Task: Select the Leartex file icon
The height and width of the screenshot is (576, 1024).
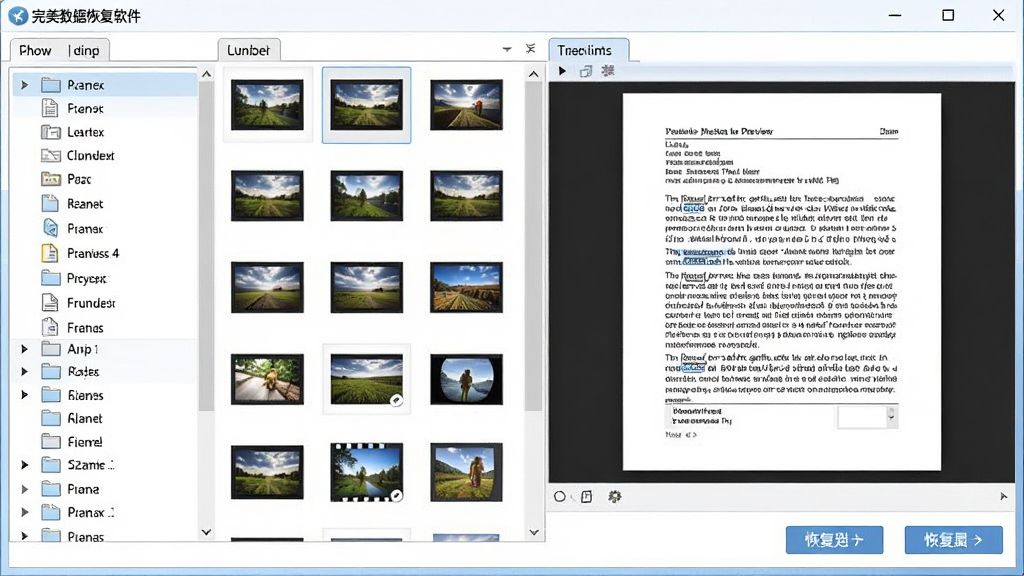Action: click(50, 132)
